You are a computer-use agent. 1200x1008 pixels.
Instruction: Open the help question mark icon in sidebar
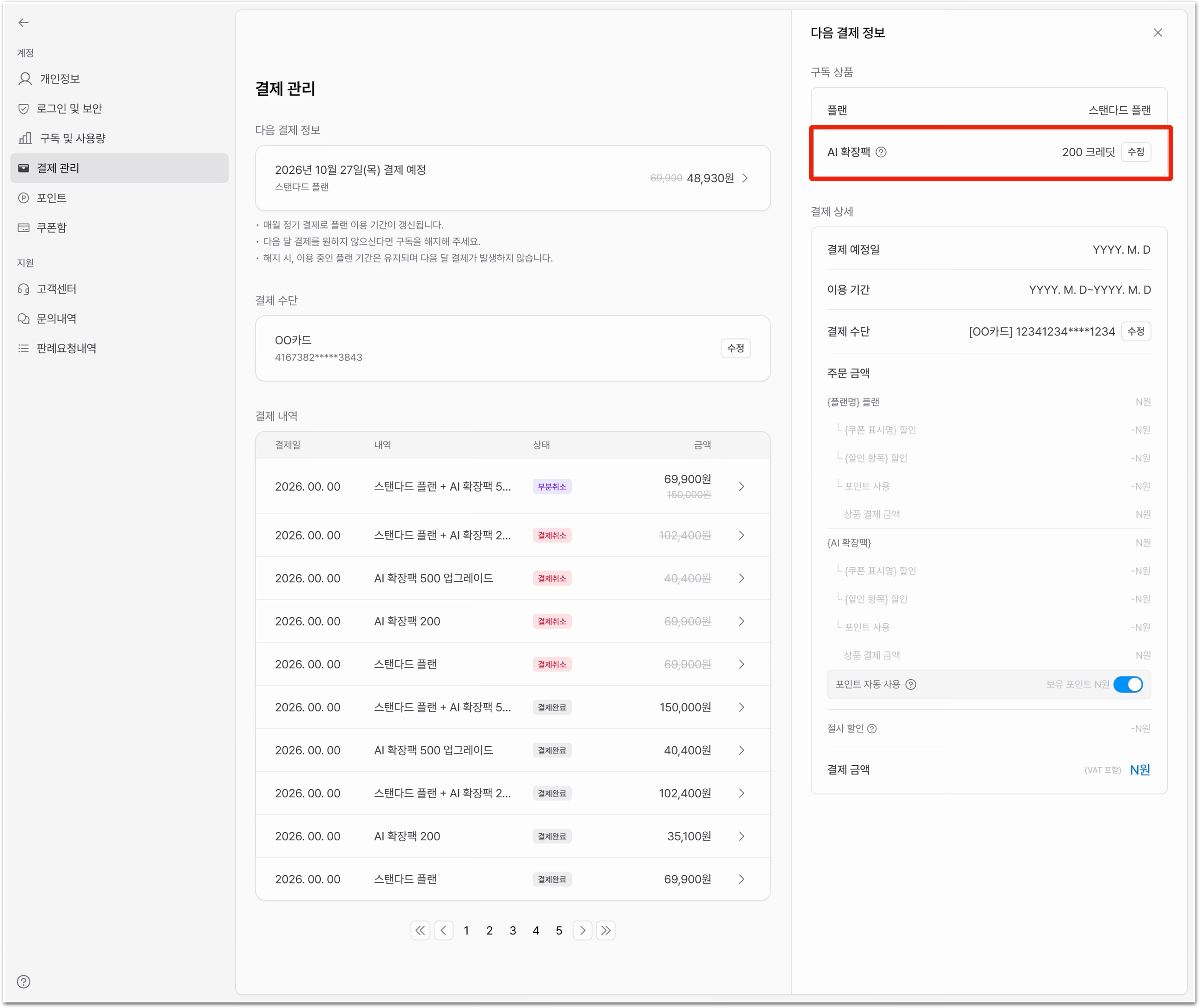coord(24,982)
